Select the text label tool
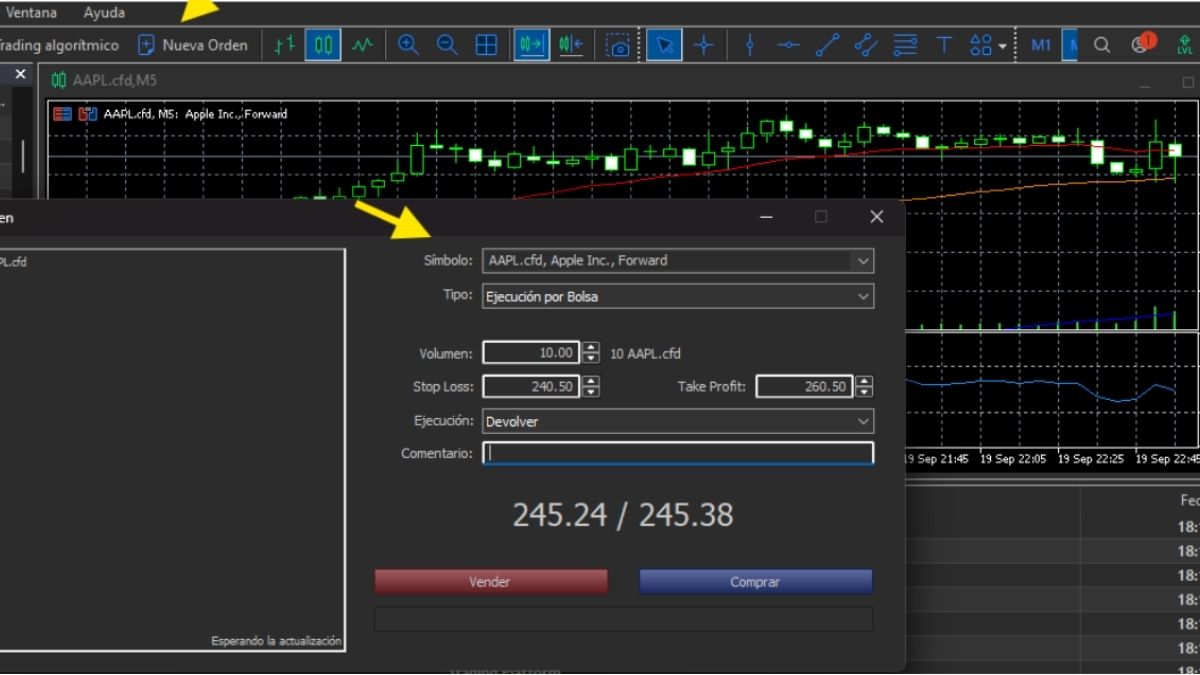 pyautogui.click(x=944, y=45)
